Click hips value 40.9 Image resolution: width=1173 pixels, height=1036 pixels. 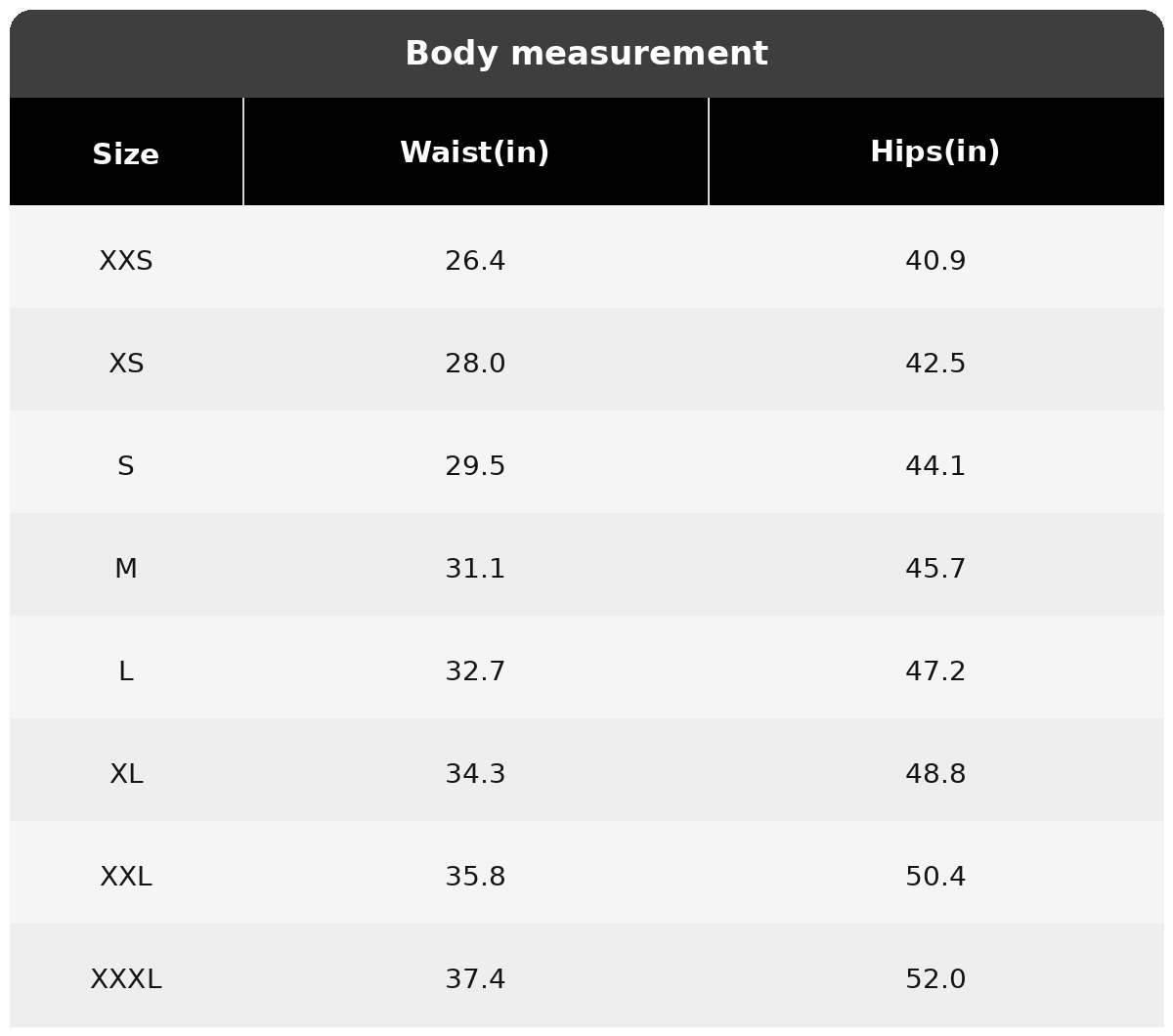tap(935, 261)
